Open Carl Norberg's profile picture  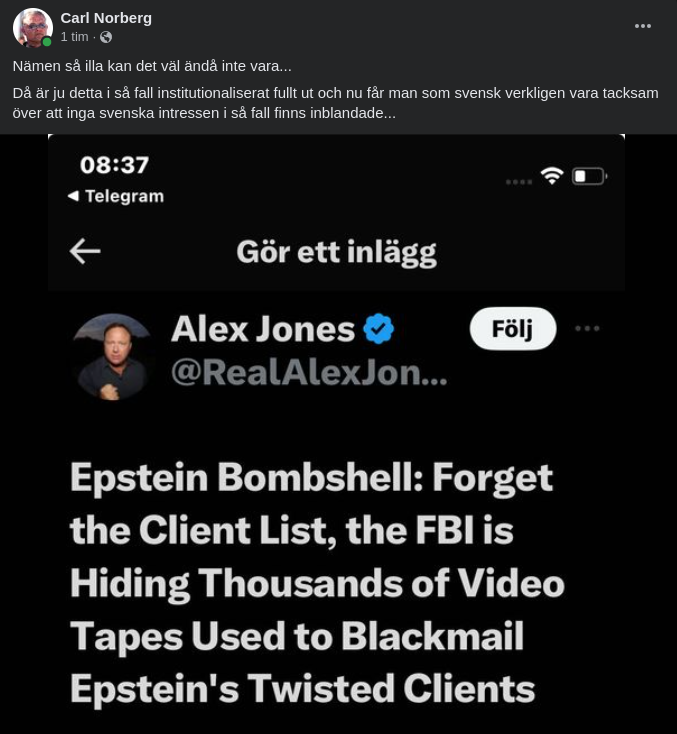click(x=33, y=27)
